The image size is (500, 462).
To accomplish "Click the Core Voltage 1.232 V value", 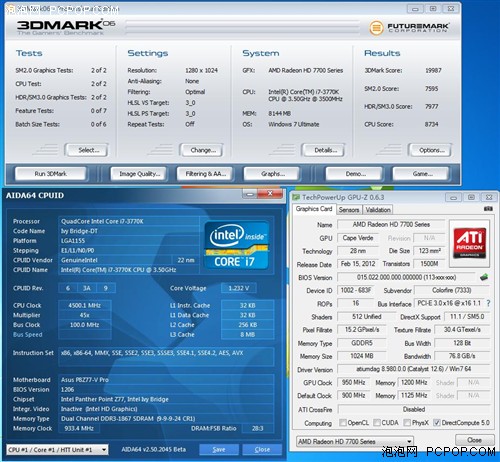I will point(239,288).
